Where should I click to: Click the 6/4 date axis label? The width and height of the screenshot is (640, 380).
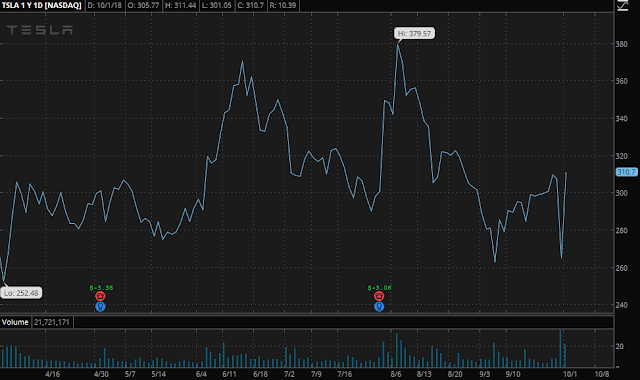pos(201,374)
